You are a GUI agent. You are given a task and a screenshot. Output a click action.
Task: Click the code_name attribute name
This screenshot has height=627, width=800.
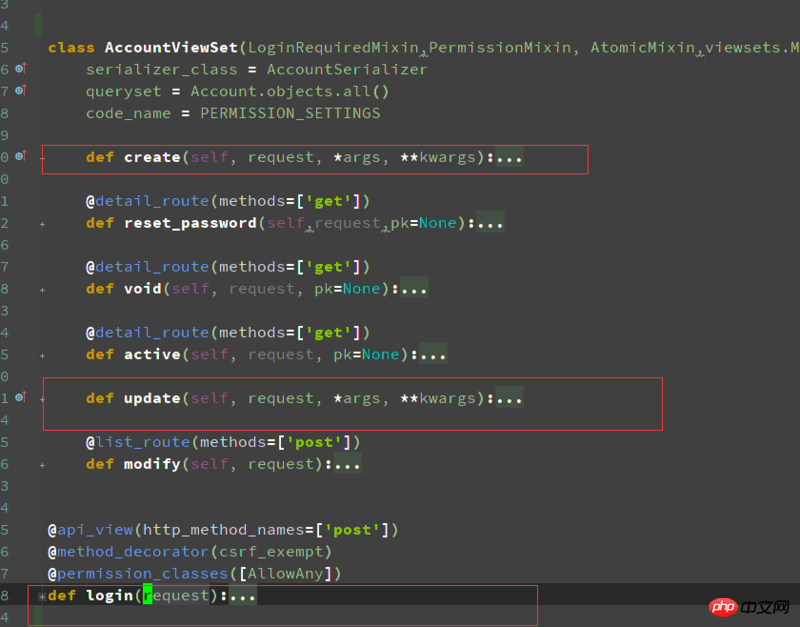tap(128, 113)
